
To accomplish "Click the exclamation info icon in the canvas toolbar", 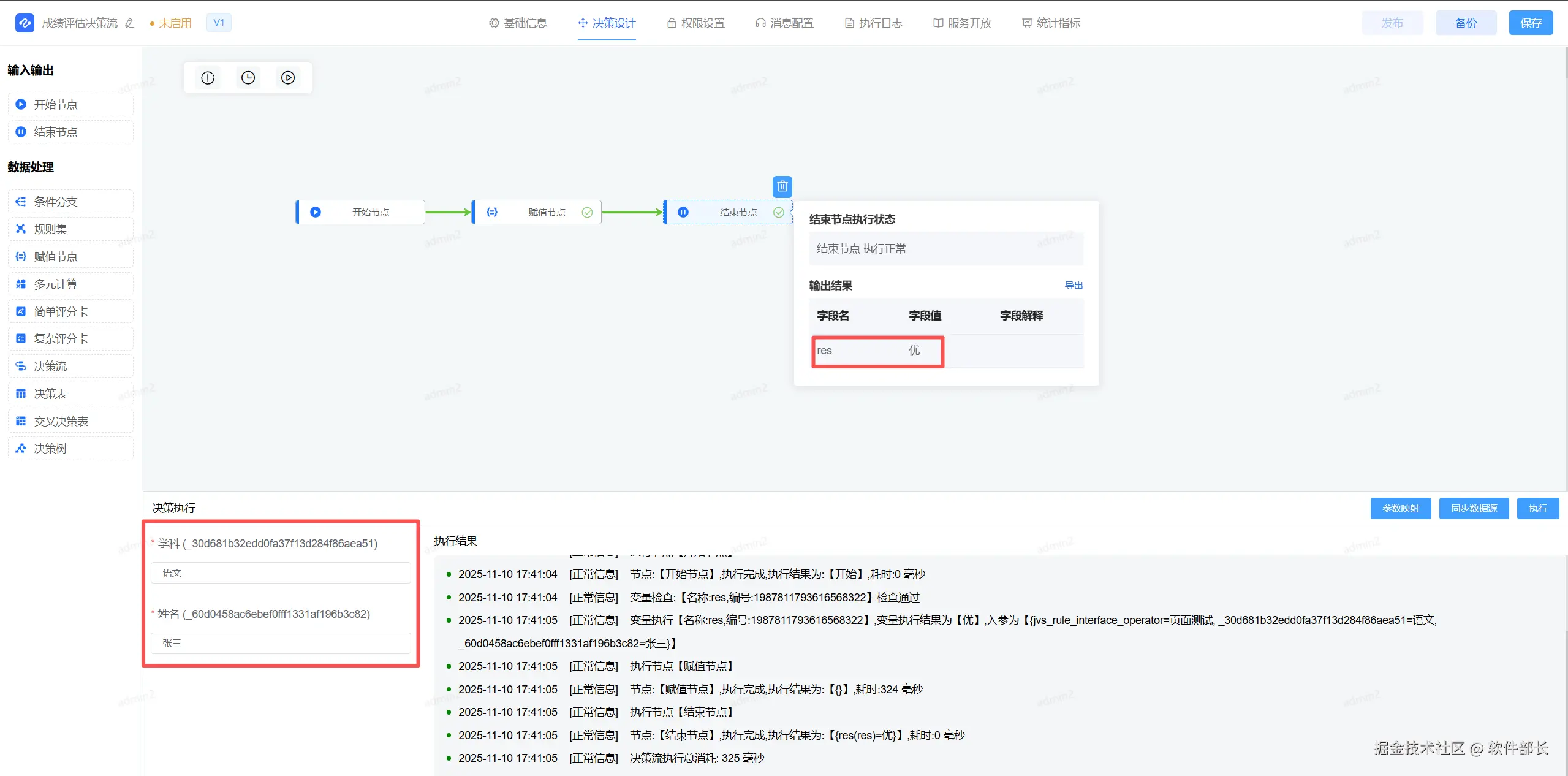I will 208,78.
